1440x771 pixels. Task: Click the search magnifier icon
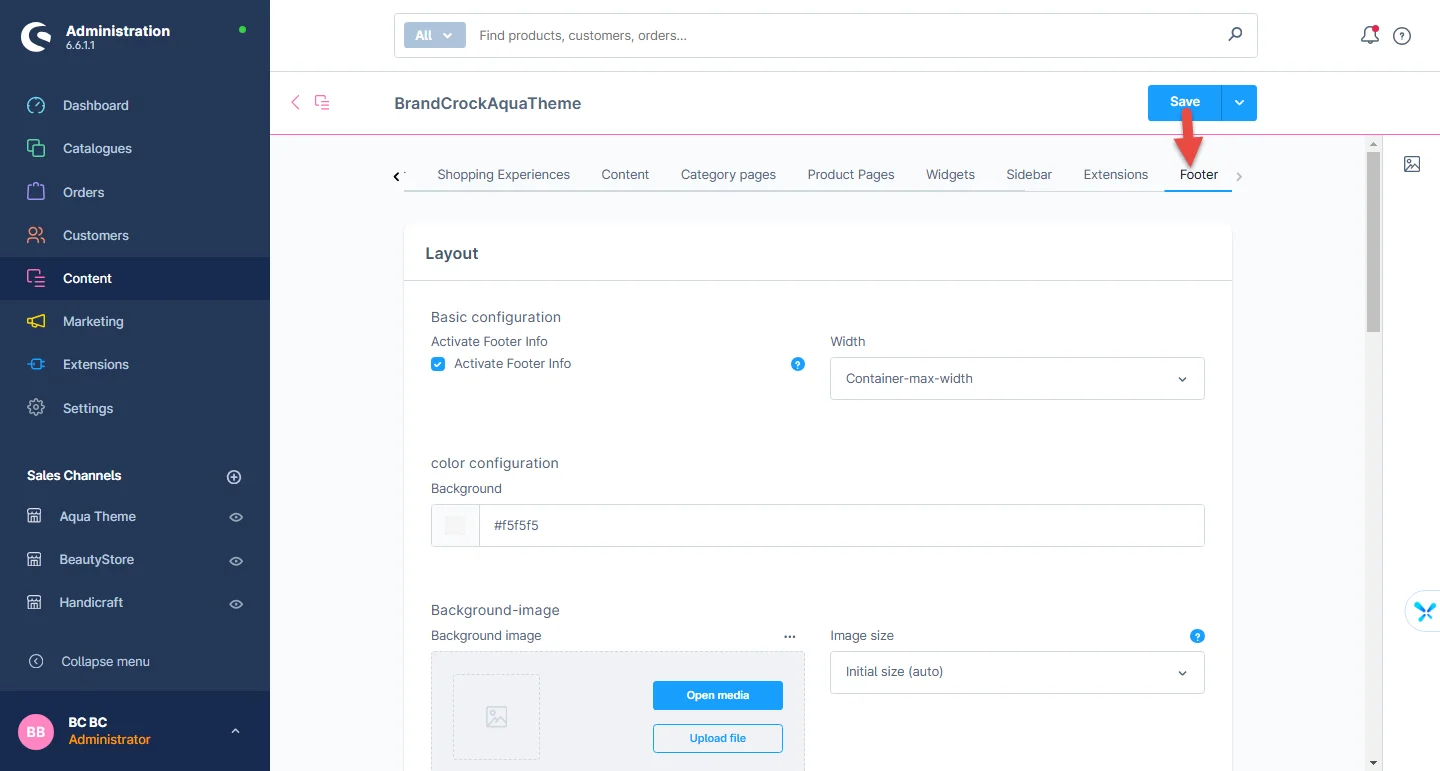pos(1235,35)
